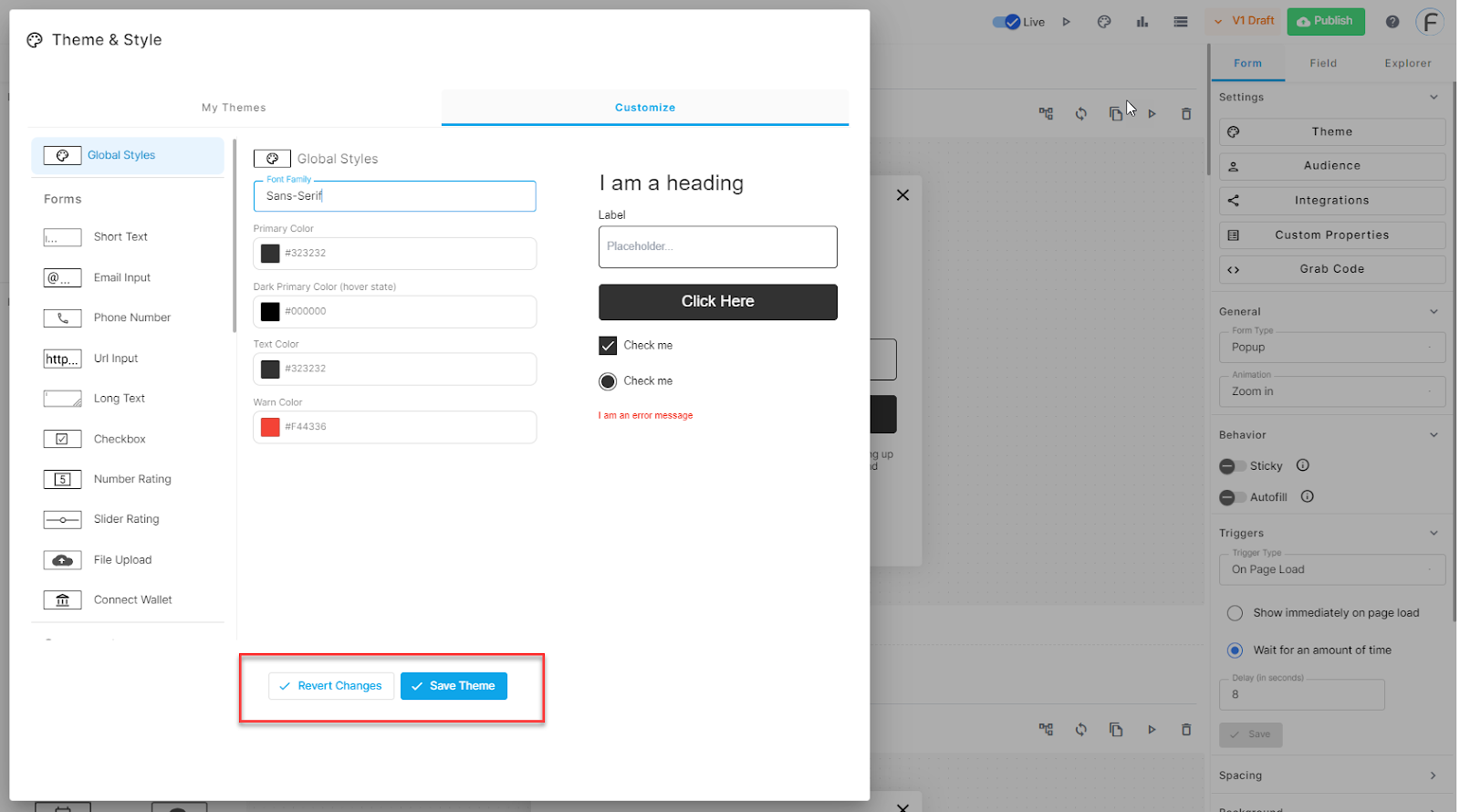Image resolution: width=1460 pixels, height=812 pixels.
Task: Click the greyed Save button in Triggers
Action: click(1250, 734)
